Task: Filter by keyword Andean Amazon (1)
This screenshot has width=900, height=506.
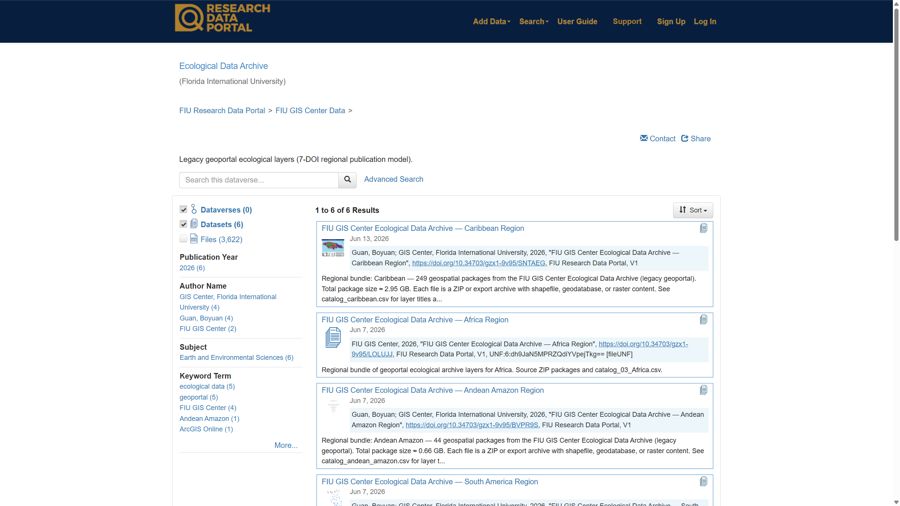Action: (x=209, y=418)
